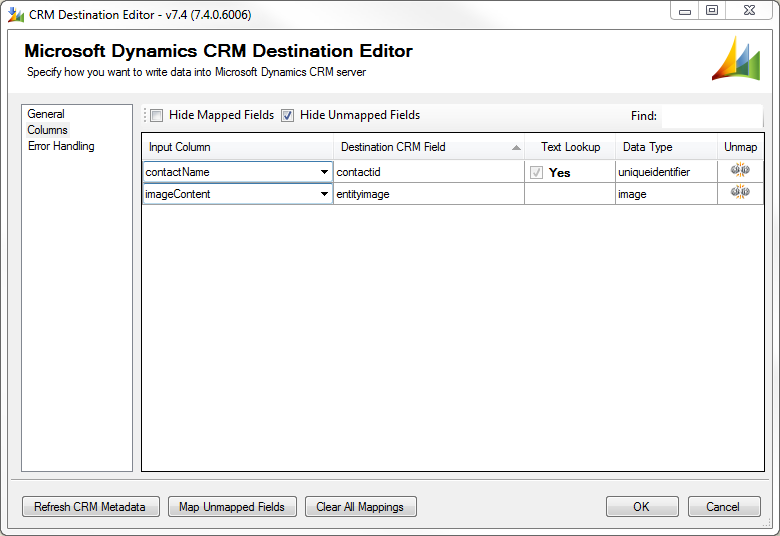Open imageContent input column dropdown
This screenshot has width=780, height=536.
coord(324,194)
